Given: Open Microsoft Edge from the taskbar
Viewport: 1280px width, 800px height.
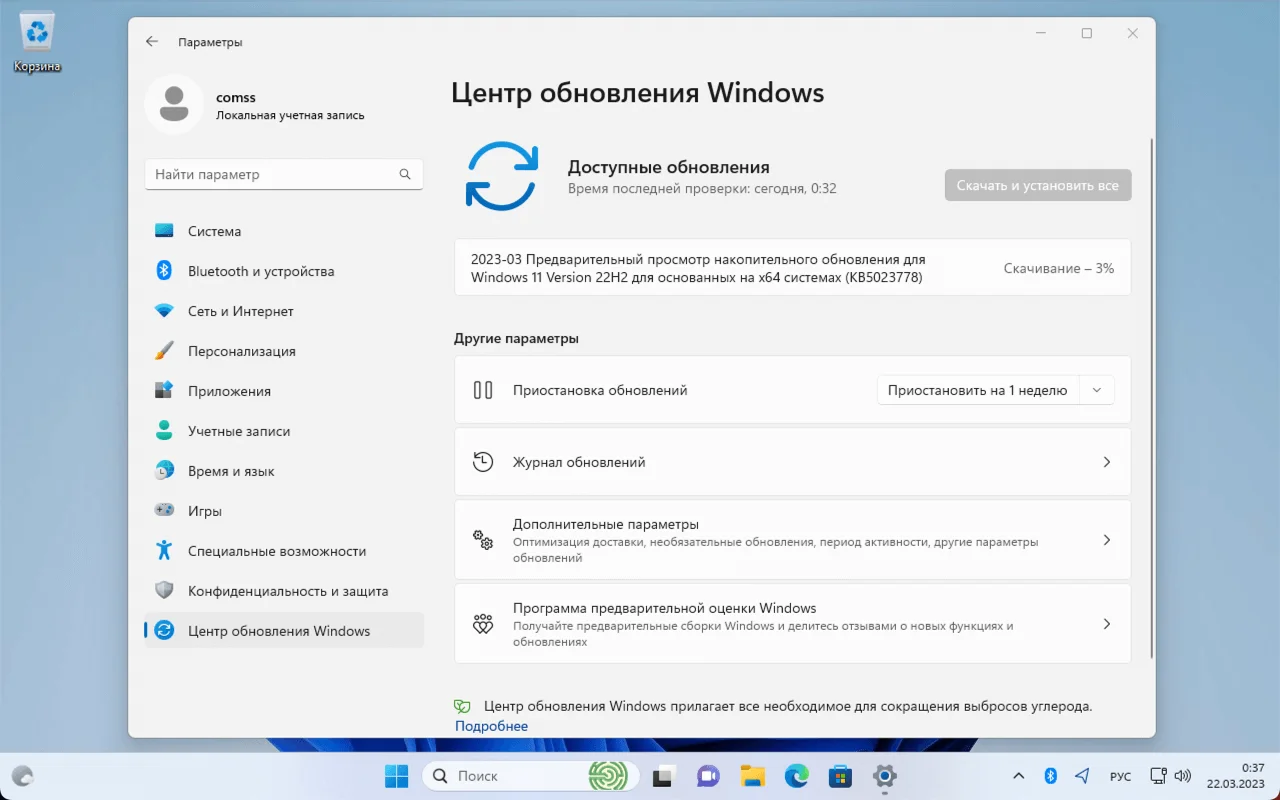Looking at the screenshot, I should tap(796, 776).
